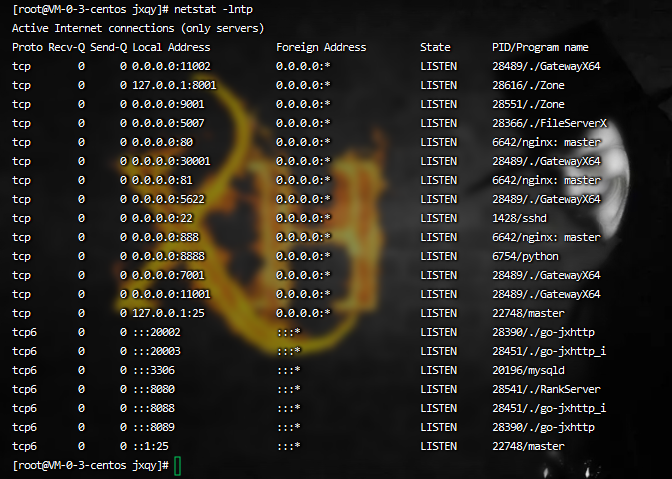Click the Active Internet connections heading line
The image size is (672, 479).
140,28
